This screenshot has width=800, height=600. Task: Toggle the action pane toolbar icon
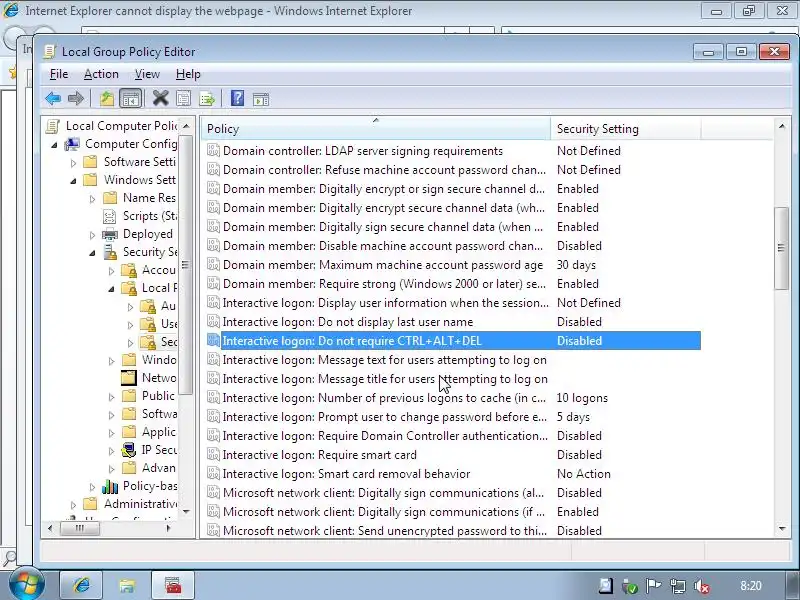point(261,99)
